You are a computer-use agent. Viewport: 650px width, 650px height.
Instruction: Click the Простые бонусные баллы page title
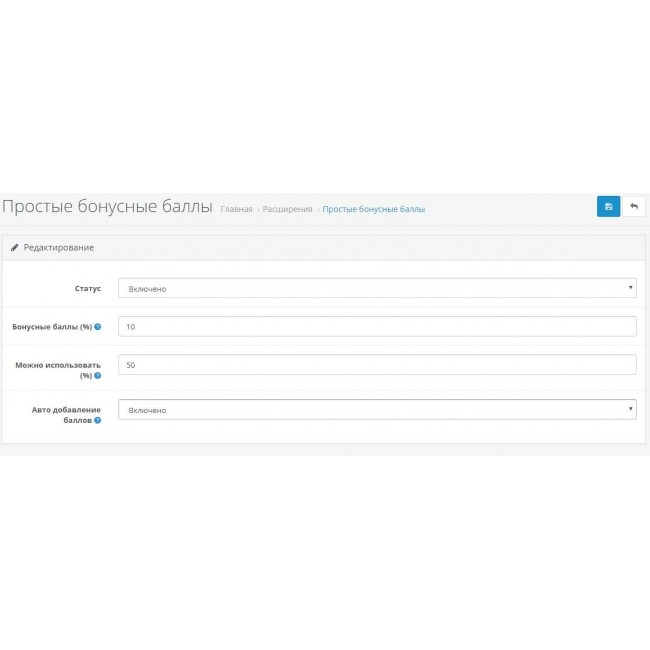[107, 207]
